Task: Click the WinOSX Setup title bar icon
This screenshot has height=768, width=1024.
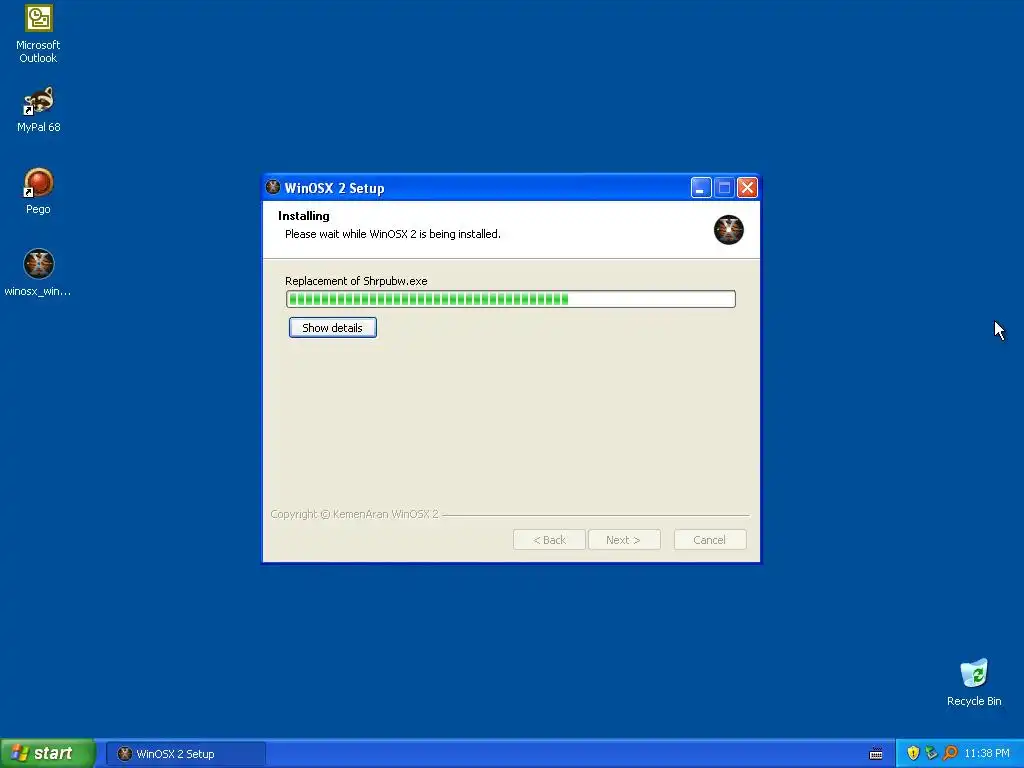Action: pos(273,187)
